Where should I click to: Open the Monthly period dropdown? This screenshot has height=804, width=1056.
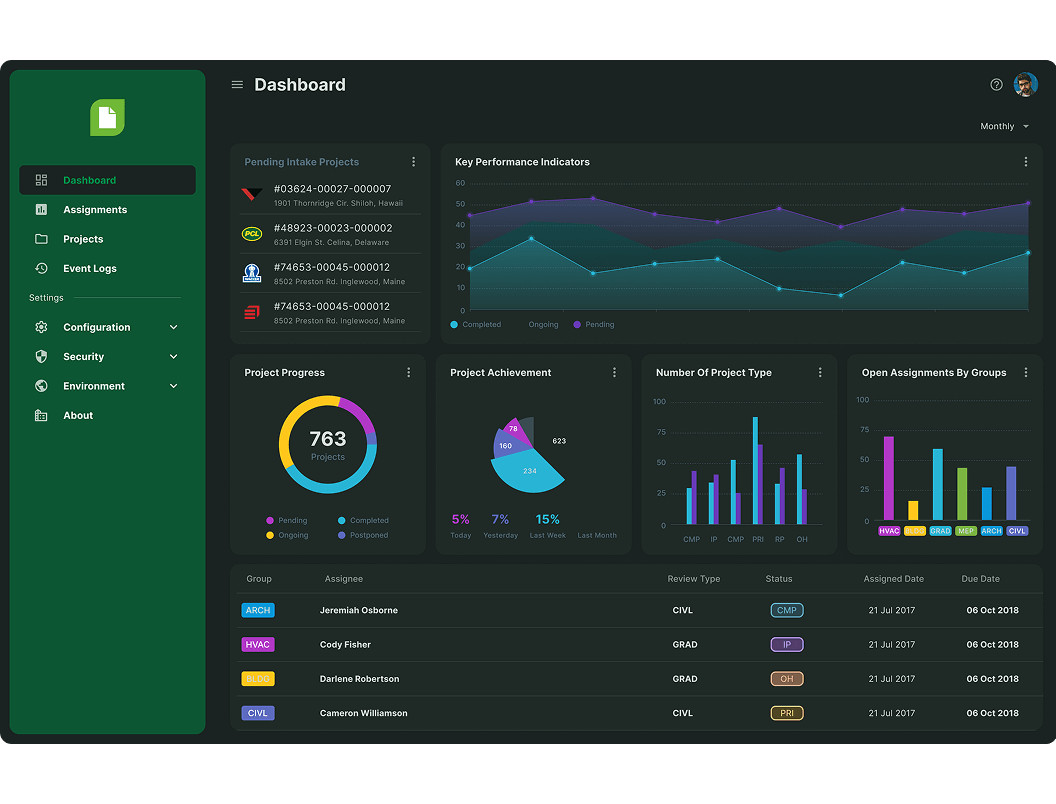(1004, 127)
